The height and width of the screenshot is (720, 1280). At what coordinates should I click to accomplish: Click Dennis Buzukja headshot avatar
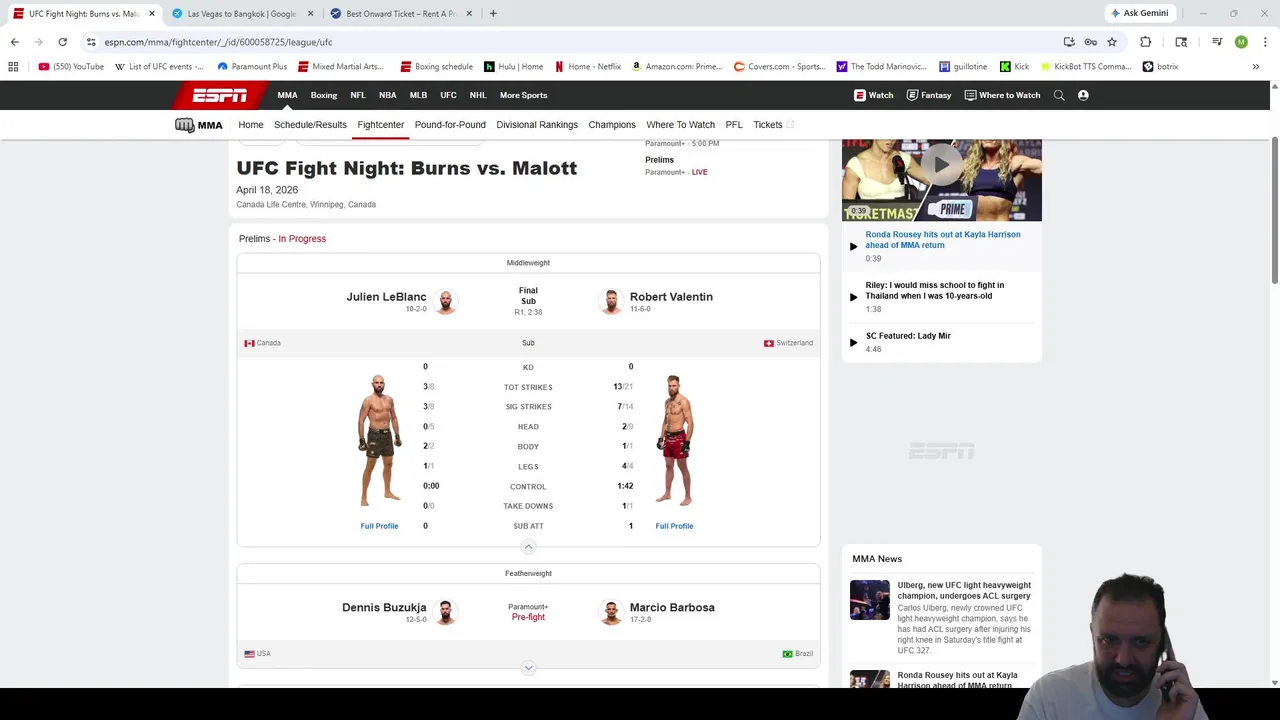[x=445, y=612]
